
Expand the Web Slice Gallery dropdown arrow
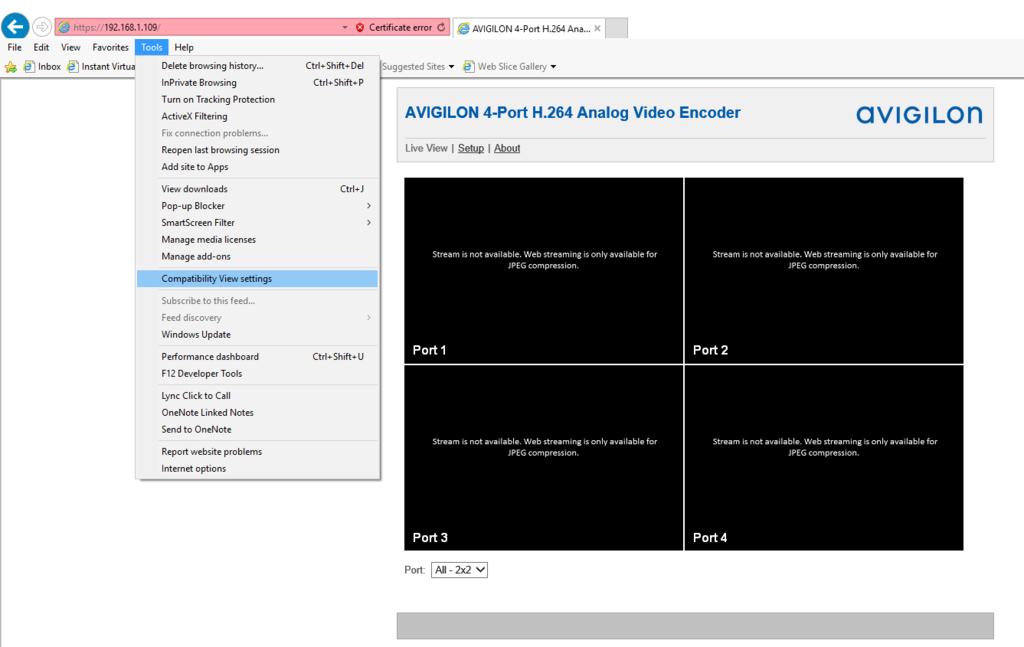553,67
